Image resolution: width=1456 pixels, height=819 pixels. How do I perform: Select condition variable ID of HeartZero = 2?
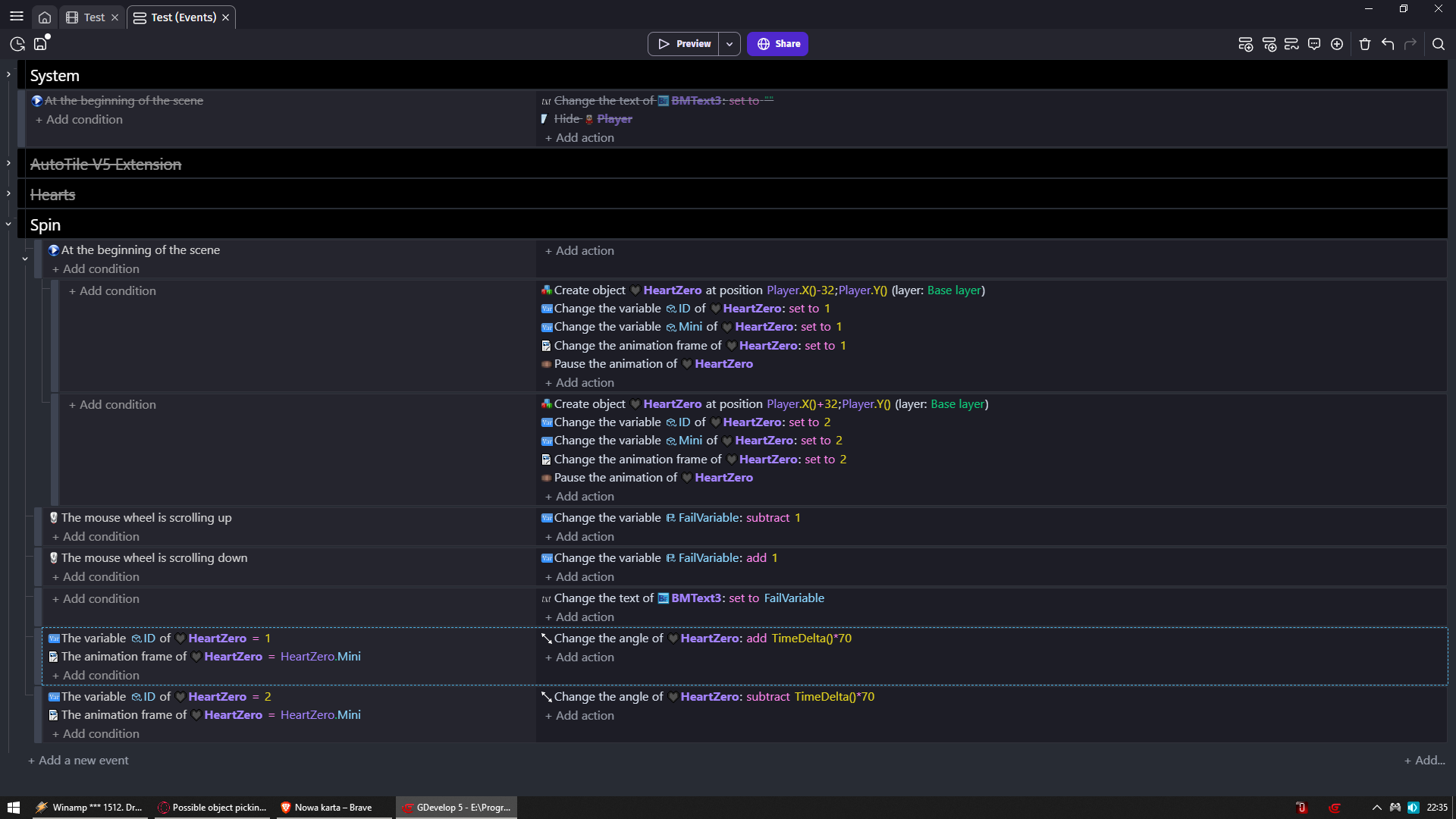[159, 697]
